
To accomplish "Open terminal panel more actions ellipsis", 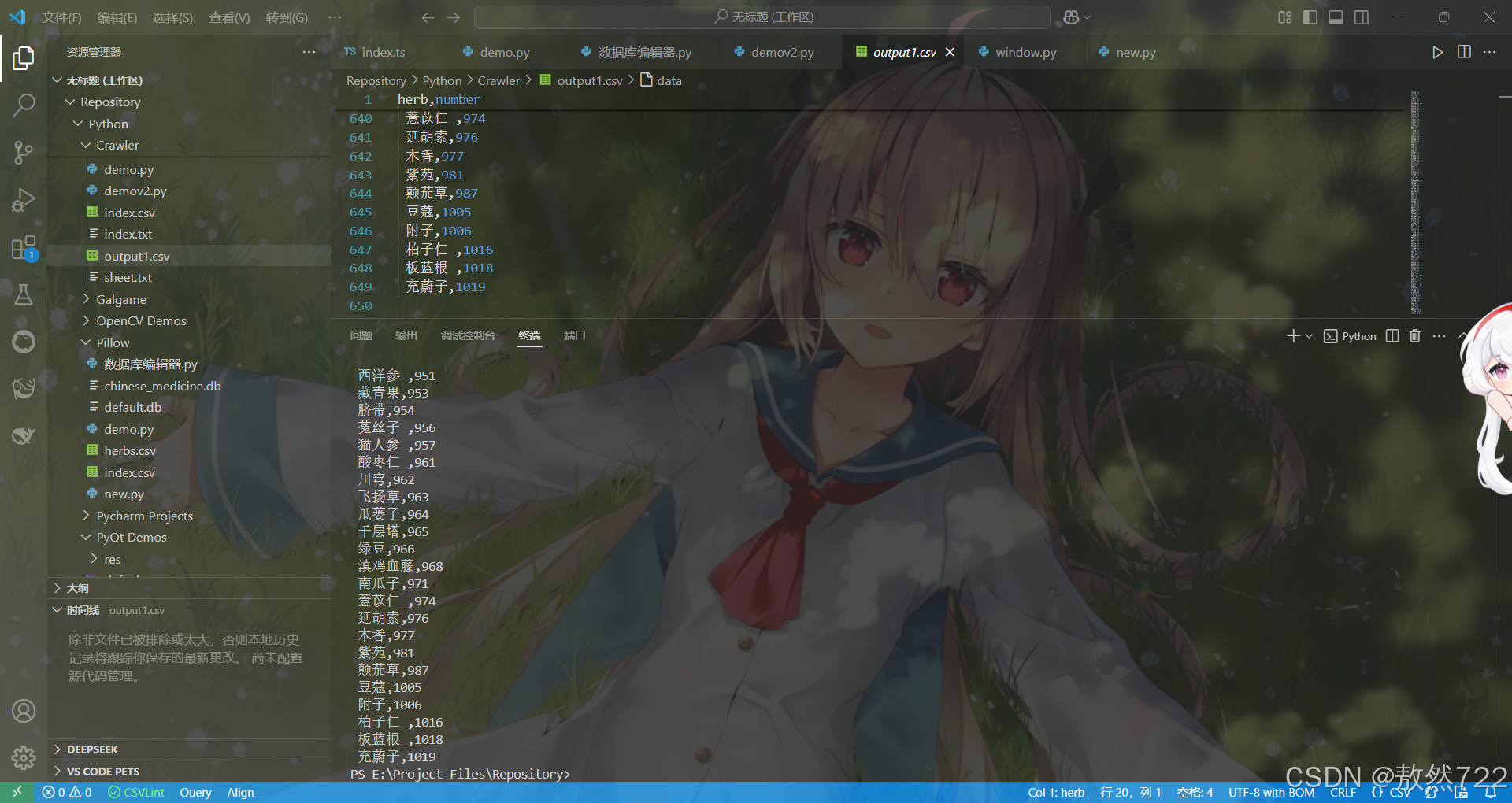I will (1439, 336).
